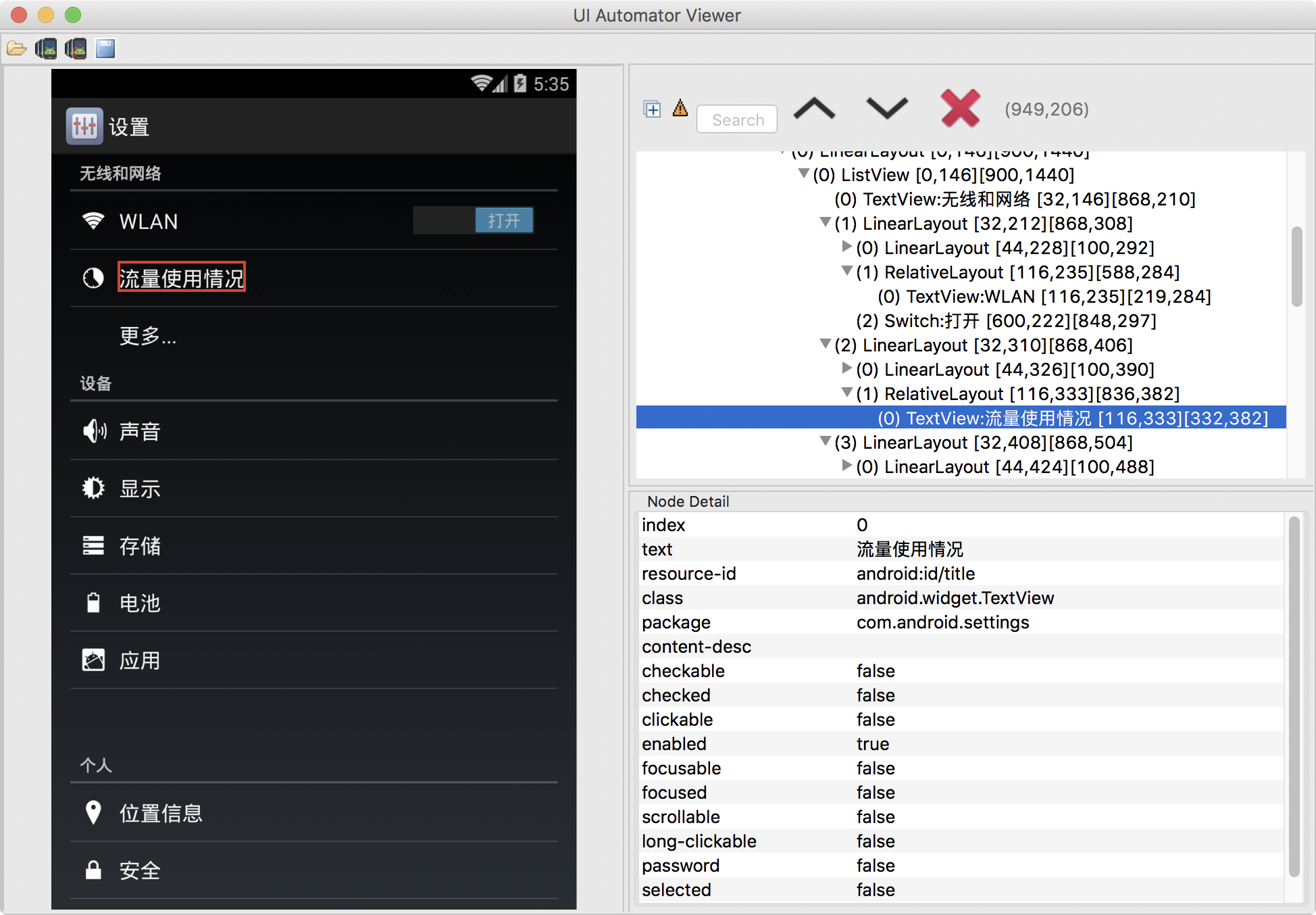
Task: Click the compressed hierarchy screenshot icon
Action: pos(76,49)
